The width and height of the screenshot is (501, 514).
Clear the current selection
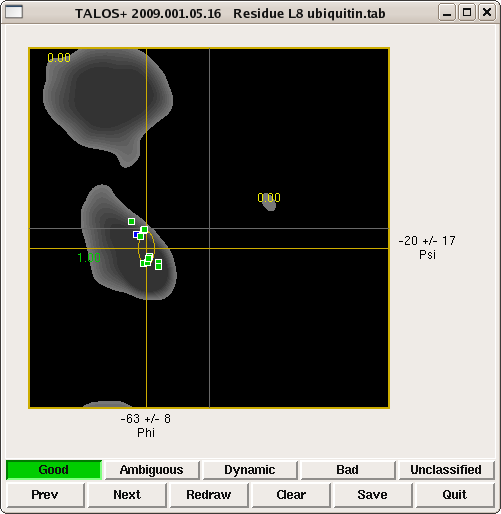(x=291, y=495)
